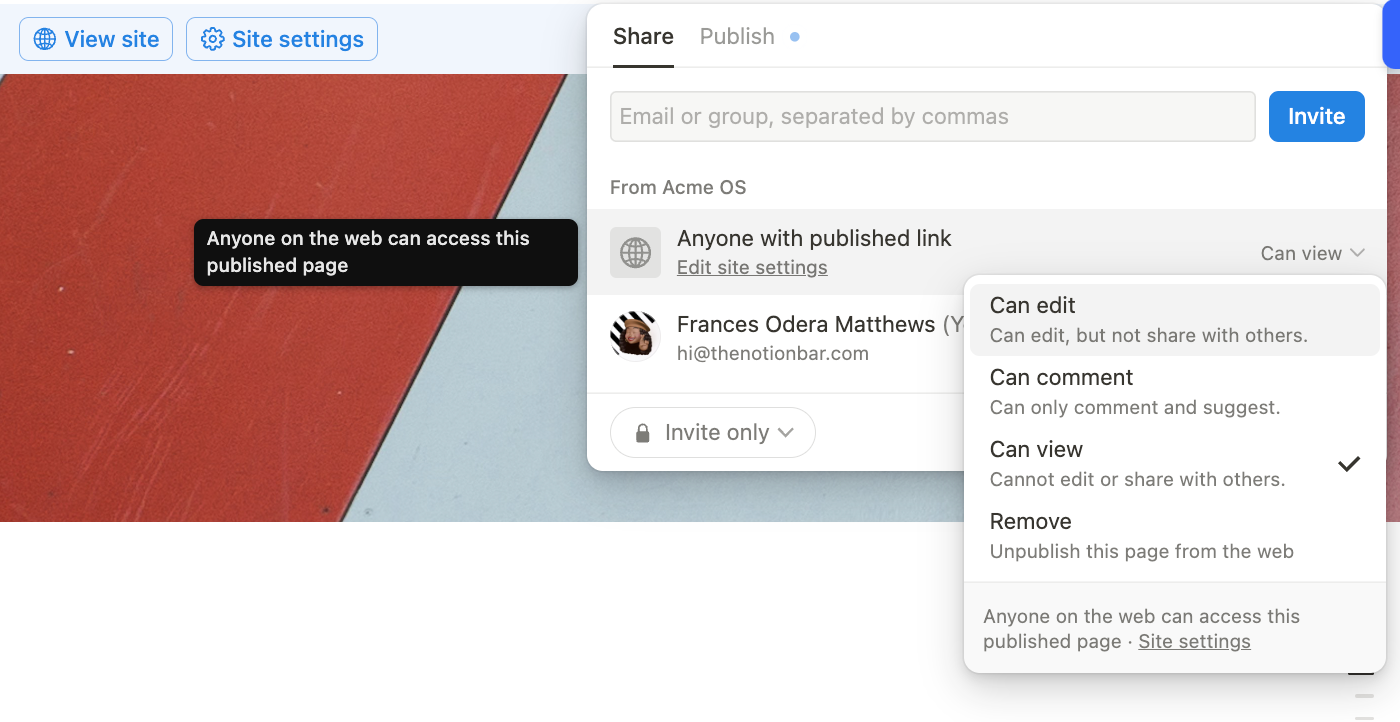Viewport: 1400px width, 722px height.
Task: Click the name Frances Odera Matthews
Action: (x=806, y=324)
